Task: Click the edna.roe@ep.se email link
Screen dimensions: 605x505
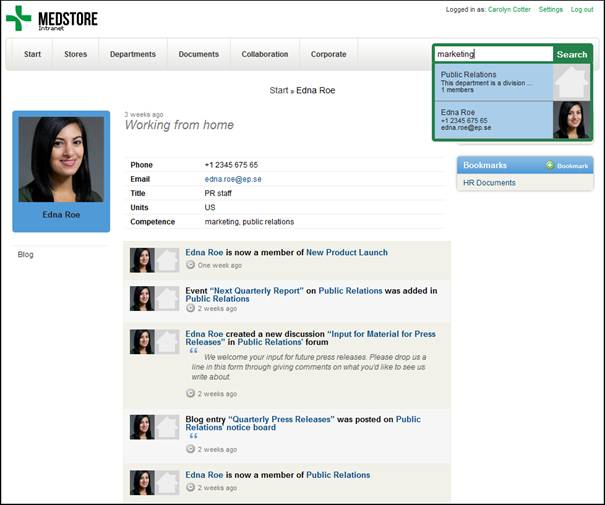Action: click(233, 179)
